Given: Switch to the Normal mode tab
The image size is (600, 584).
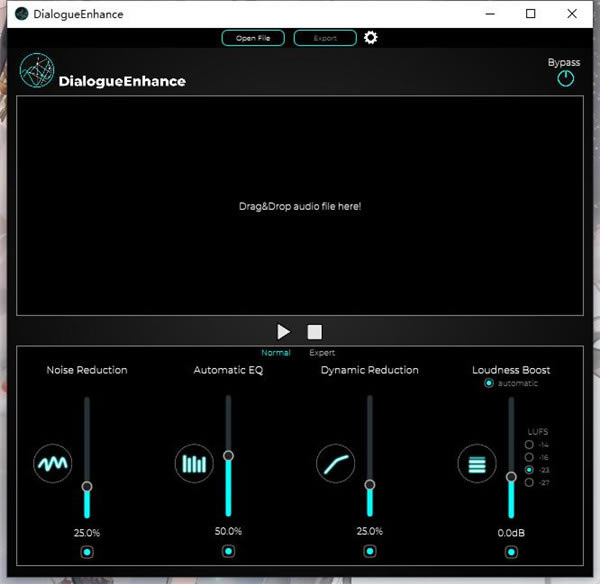Looking at the screenshot, I should 276,353.
